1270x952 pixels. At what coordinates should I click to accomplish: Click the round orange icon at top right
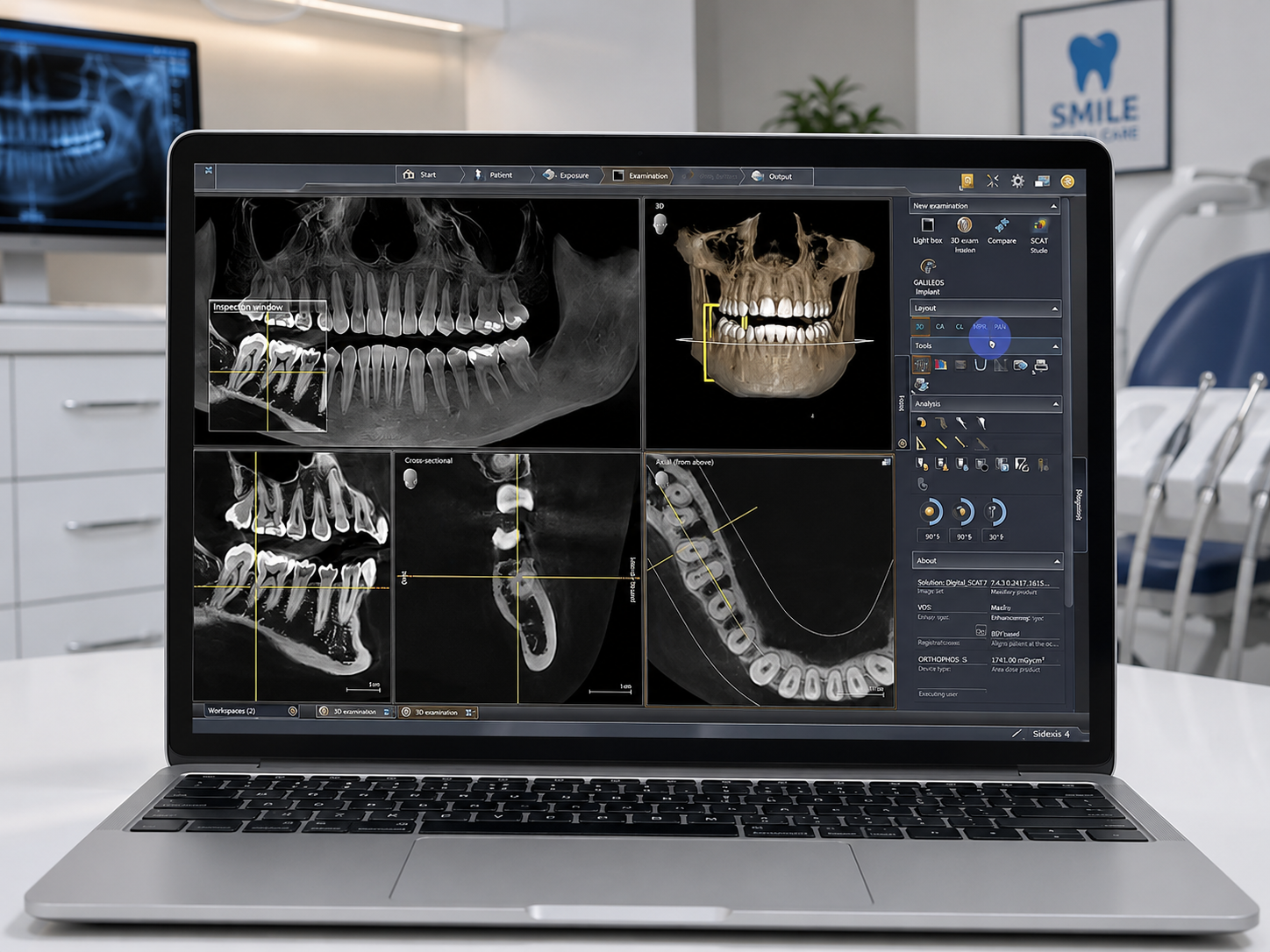coord(1067,181)
